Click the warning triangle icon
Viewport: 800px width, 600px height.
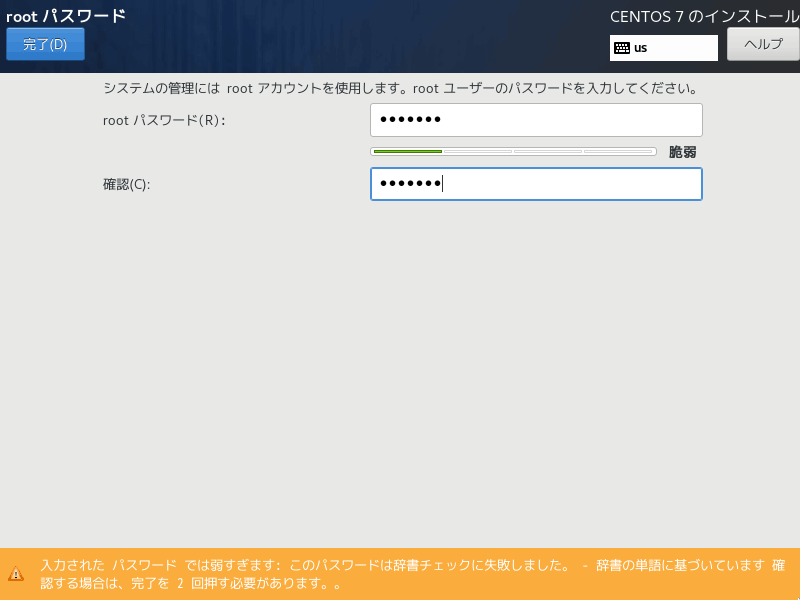pyautogui.click(x=16, y=574)
